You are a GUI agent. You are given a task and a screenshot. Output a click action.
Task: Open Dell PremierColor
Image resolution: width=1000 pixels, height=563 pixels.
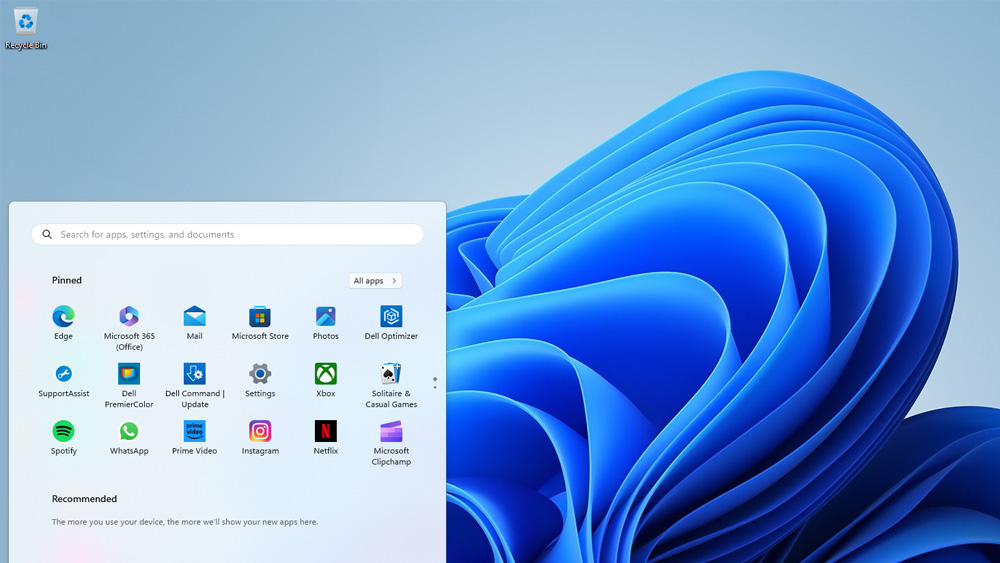pos(129,385)
